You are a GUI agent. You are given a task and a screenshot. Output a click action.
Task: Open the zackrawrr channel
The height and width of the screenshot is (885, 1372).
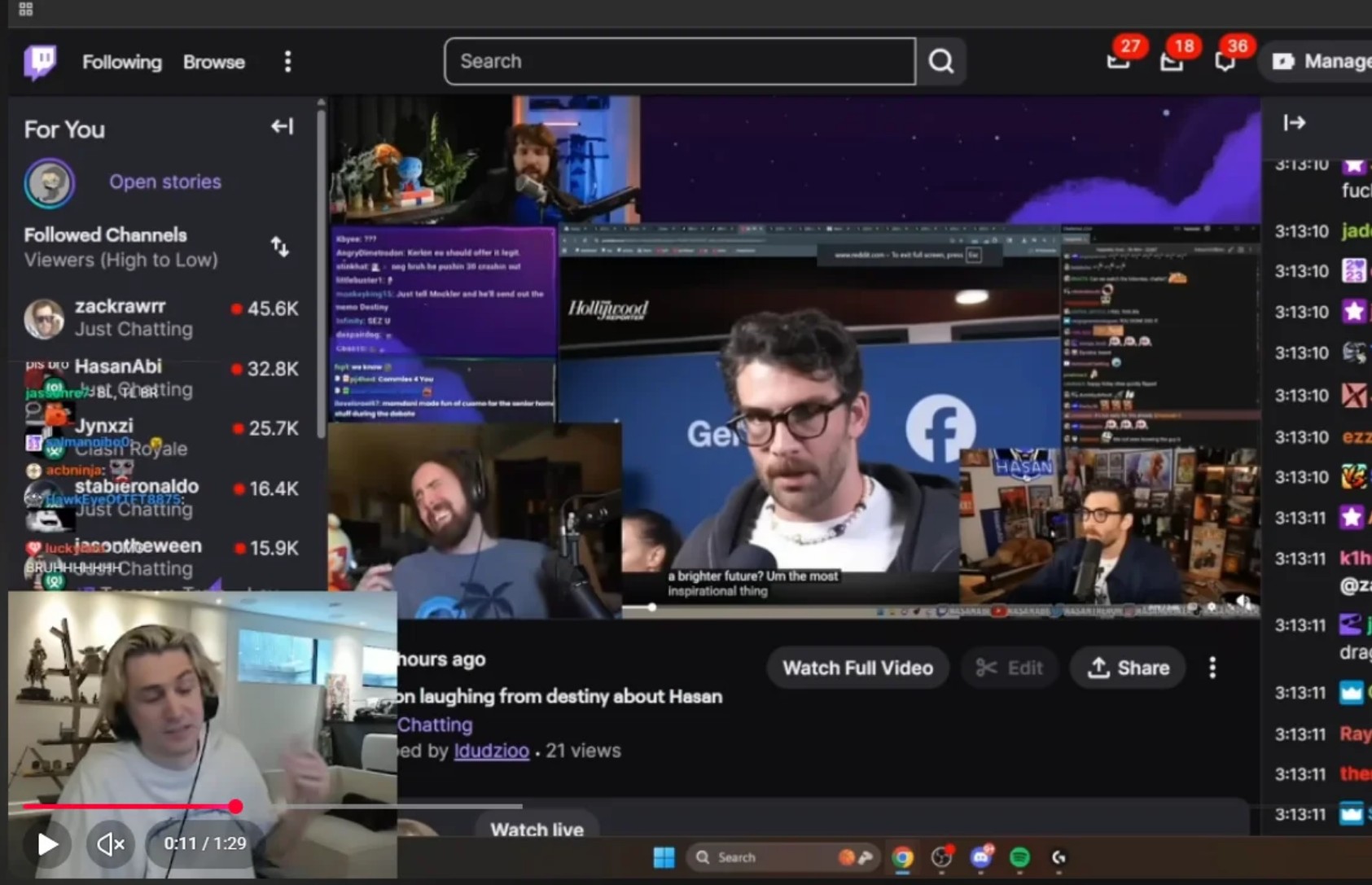coord(162,318)
